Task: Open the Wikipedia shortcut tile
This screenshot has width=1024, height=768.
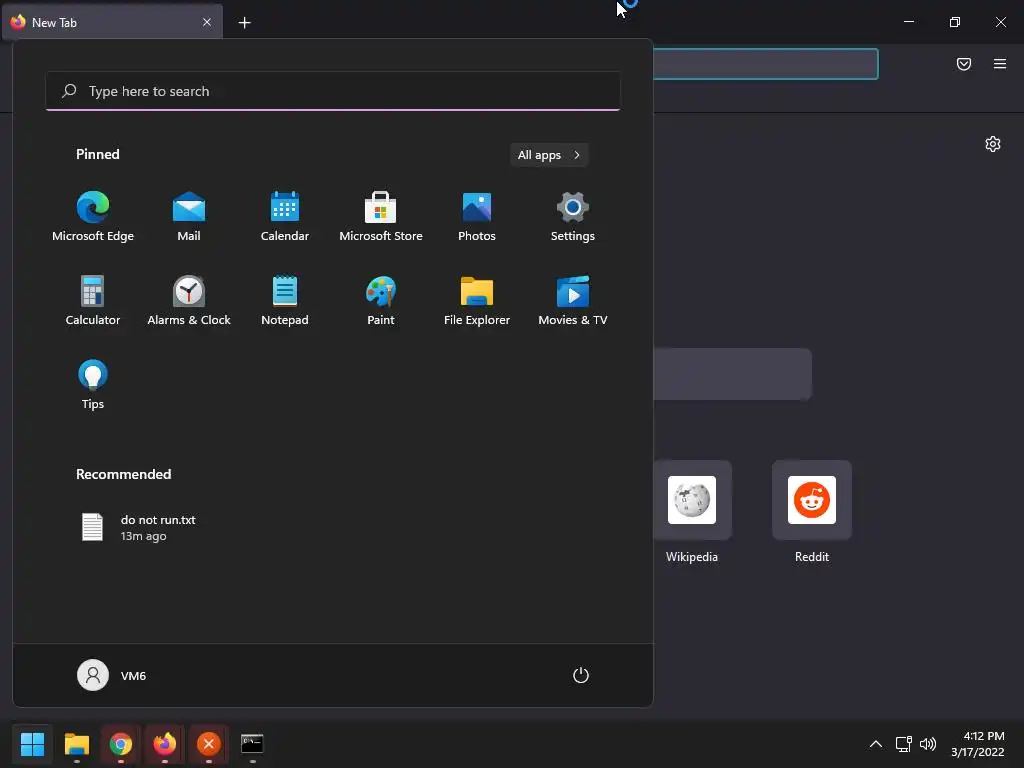Action: 692,512
